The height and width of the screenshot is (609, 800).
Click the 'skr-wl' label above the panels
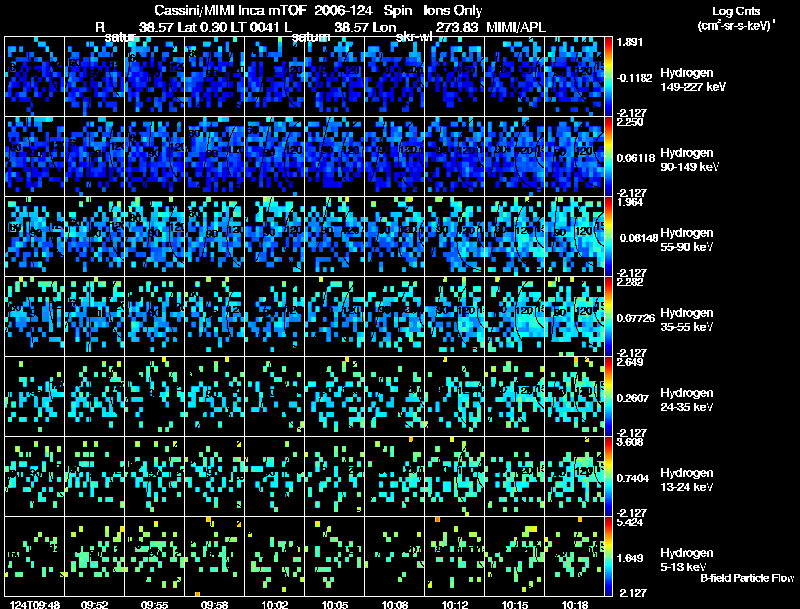pos(414,37)
